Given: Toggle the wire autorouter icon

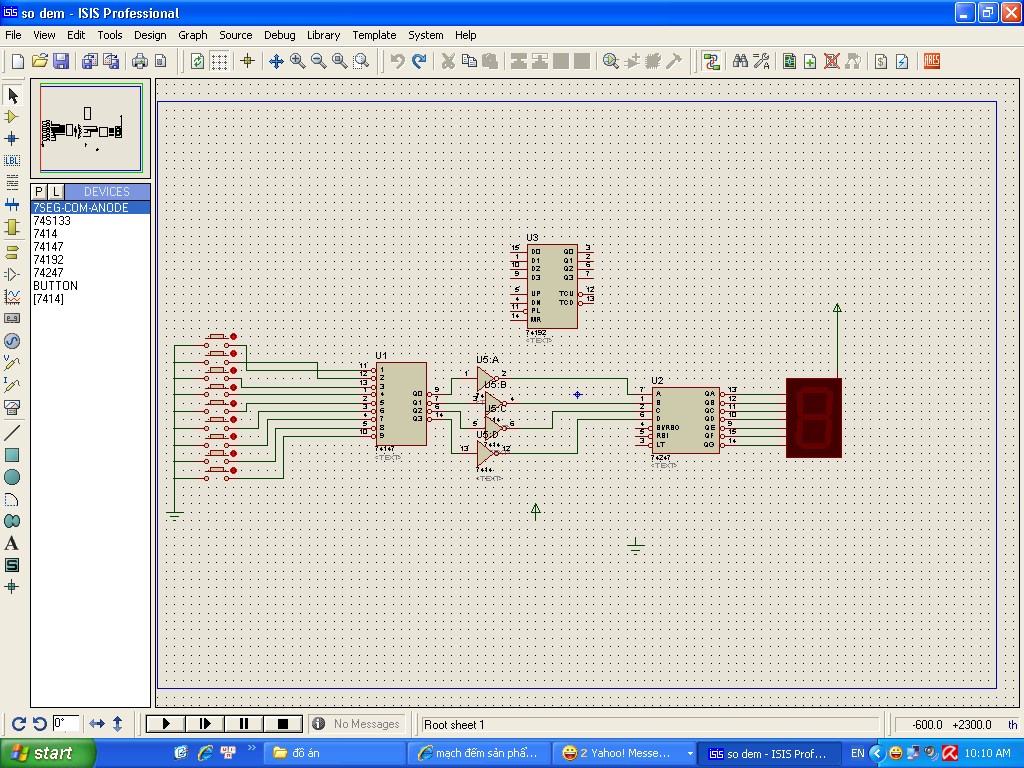Looking at the screenshot, I should click(711, 61).
